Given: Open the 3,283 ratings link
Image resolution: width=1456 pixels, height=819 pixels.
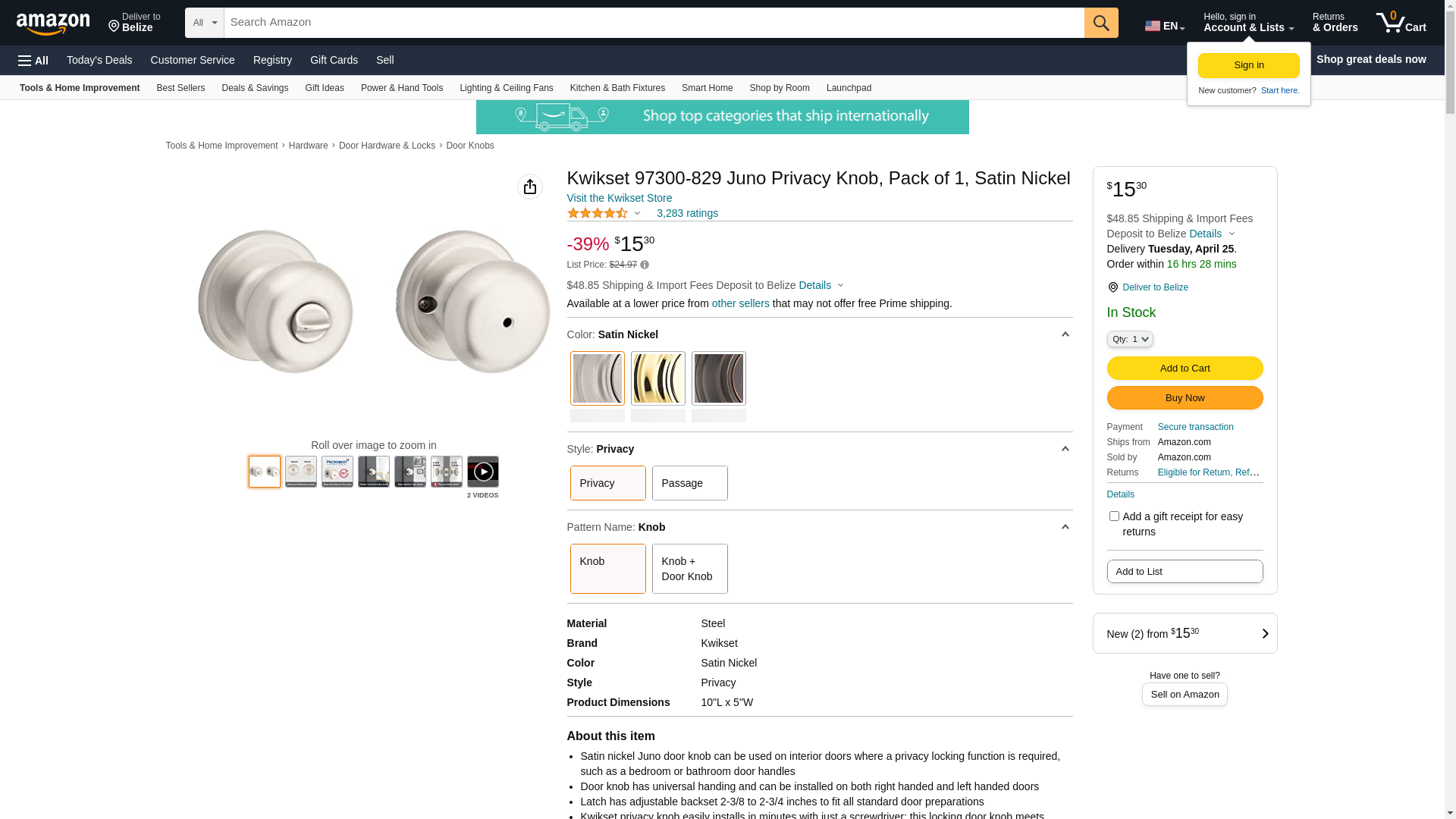Looking at the screenshot, I should pyautogui.click(x=687, y=213).
